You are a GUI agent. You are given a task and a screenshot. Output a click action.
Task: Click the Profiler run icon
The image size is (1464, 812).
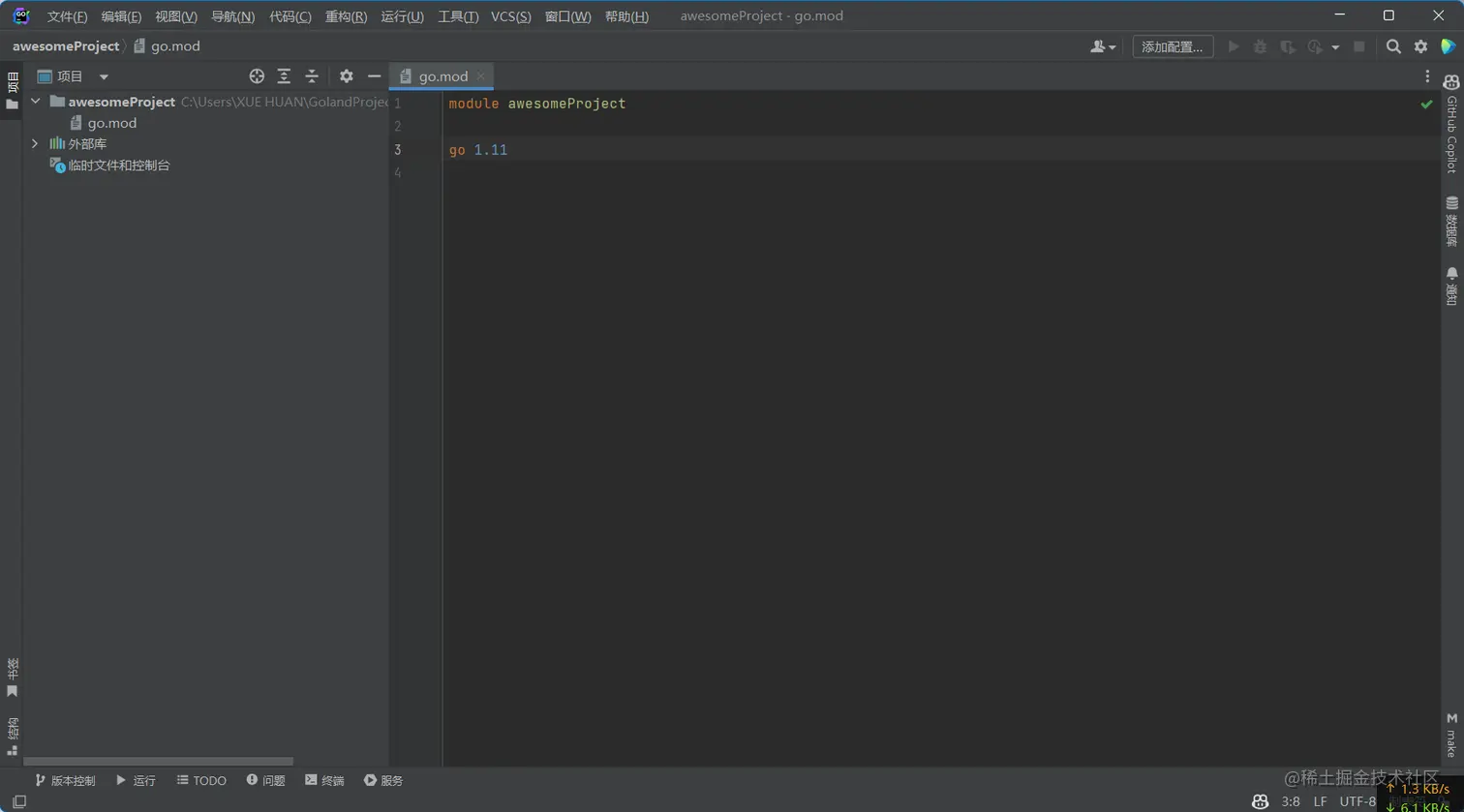tap(1315, 46)
